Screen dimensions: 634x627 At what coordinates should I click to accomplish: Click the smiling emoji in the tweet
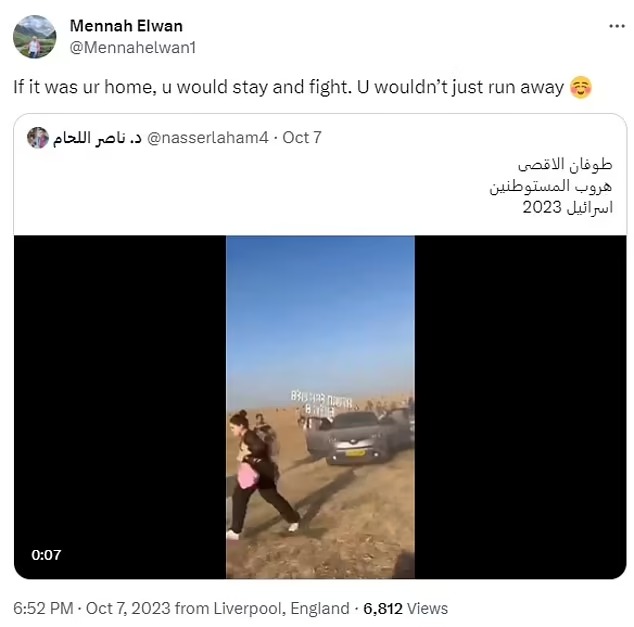(581, 87)
